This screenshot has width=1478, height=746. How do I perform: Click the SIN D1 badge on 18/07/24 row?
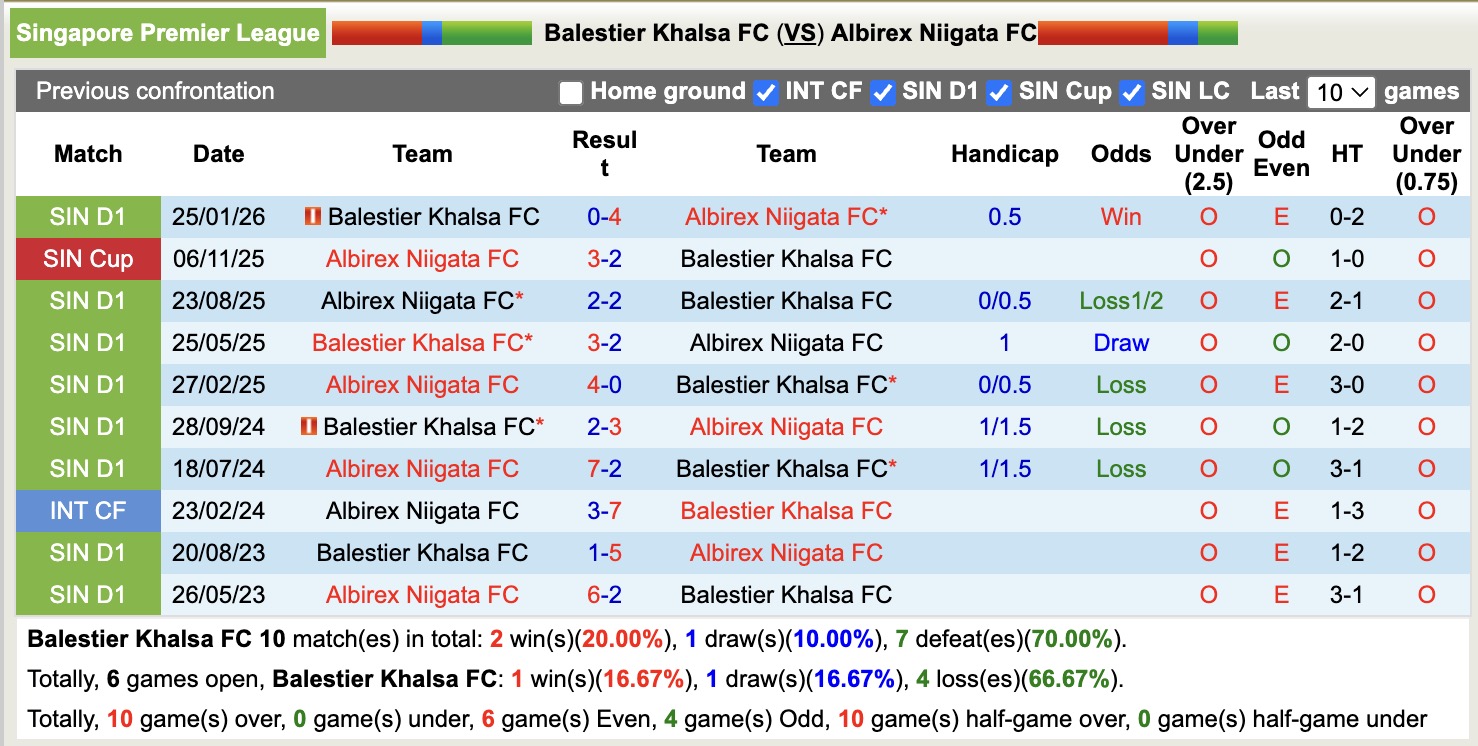click(88, 468)
